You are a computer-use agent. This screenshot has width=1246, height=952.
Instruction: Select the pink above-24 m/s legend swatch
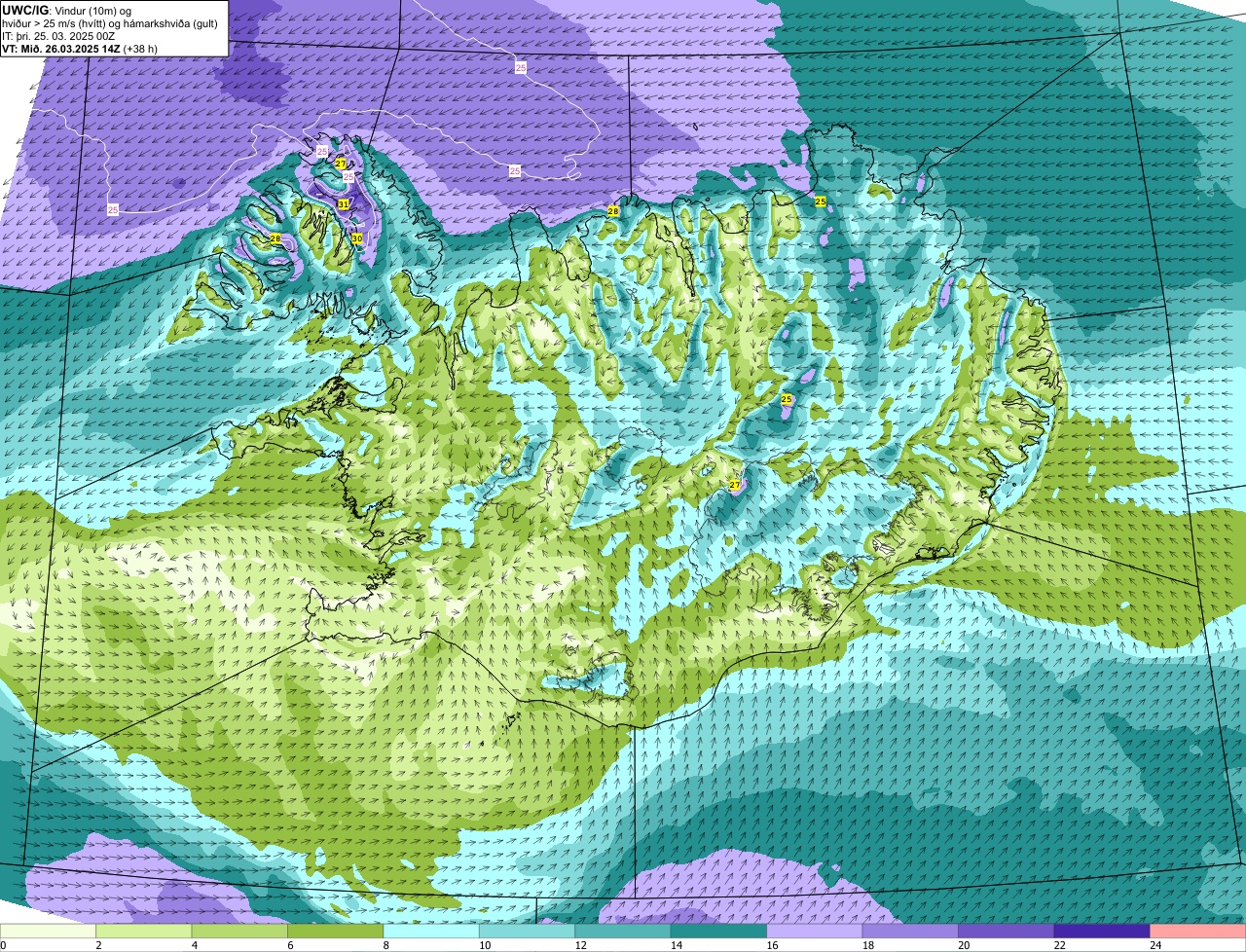click(1197, 931)
